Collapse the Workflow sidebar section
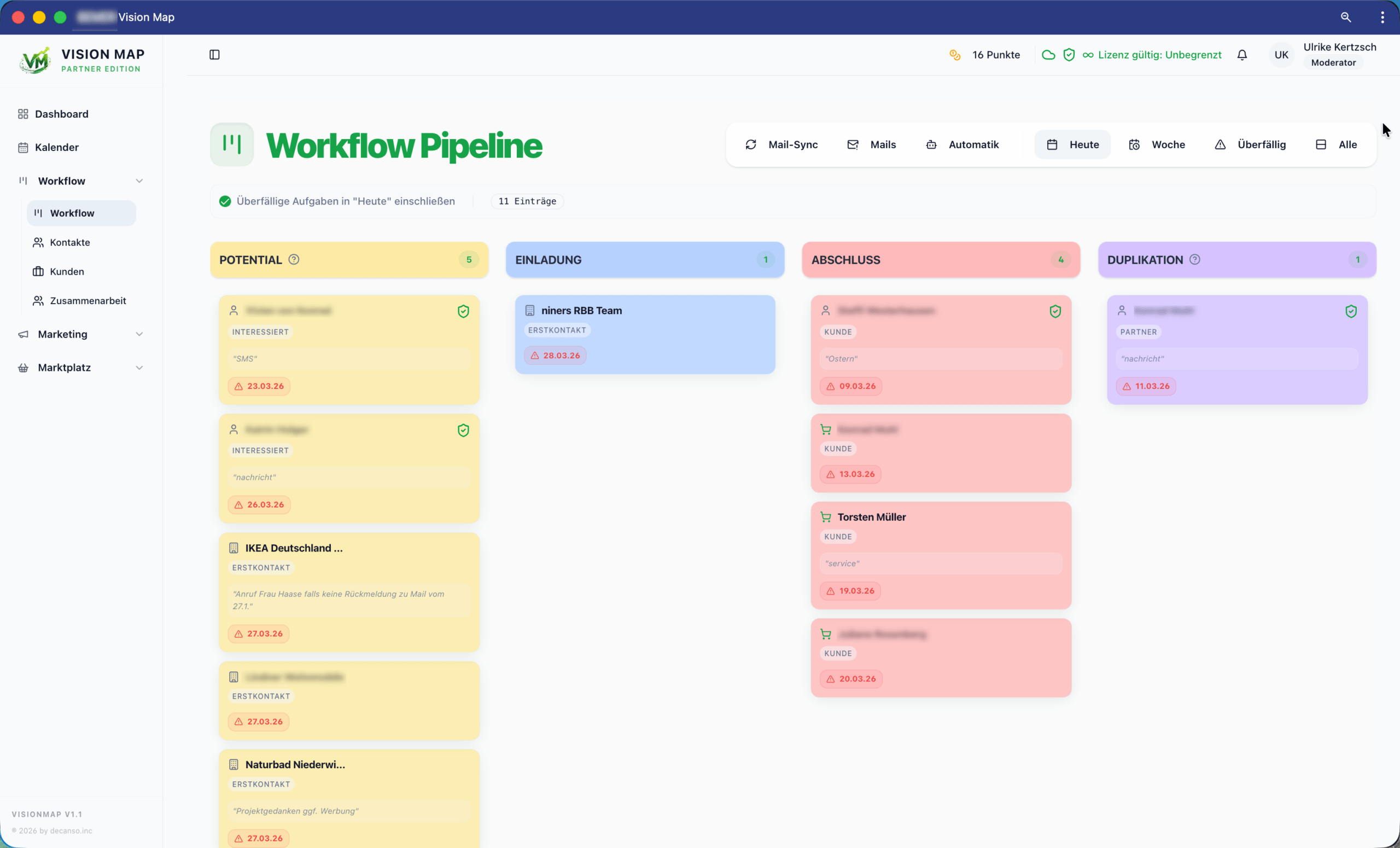The image size is (1400, 848). coord(139,181)
